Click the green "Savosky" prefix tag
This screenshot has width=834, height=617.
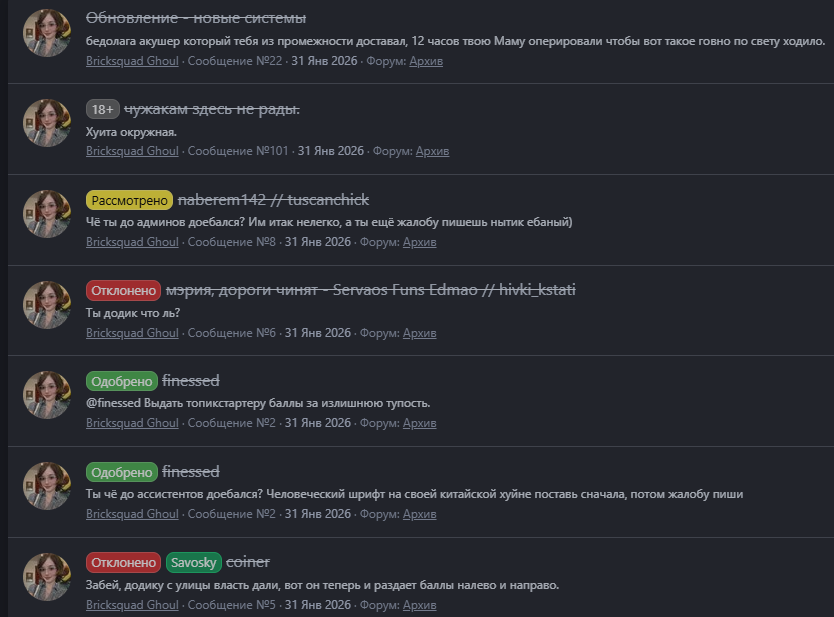193,562
